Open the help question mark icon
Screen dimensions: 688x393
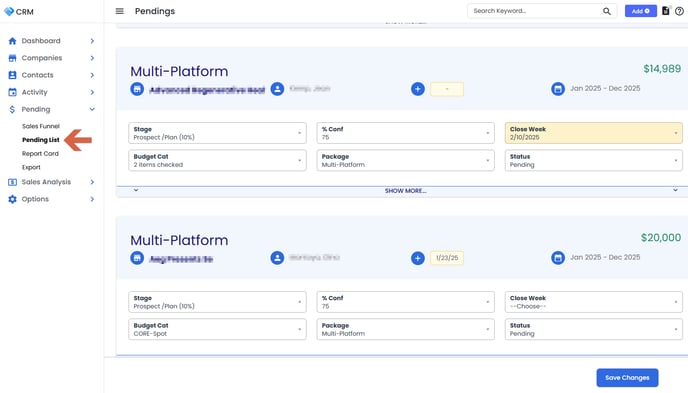[679, 11]
